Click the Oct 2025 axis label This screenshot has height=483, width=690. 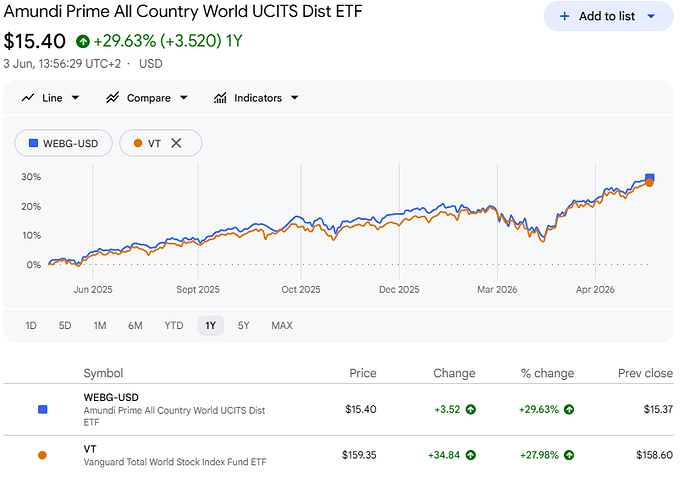tap(301, 289)
